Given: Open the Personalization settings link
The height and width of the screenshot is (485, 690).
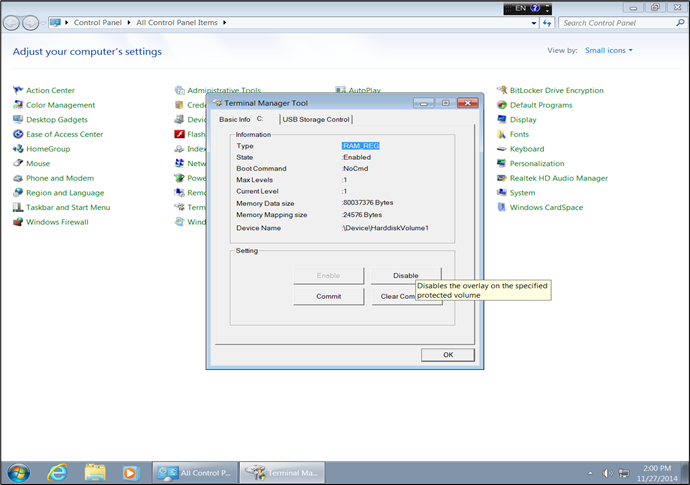Looking at the screenshot, I should (x=537, y=163).
